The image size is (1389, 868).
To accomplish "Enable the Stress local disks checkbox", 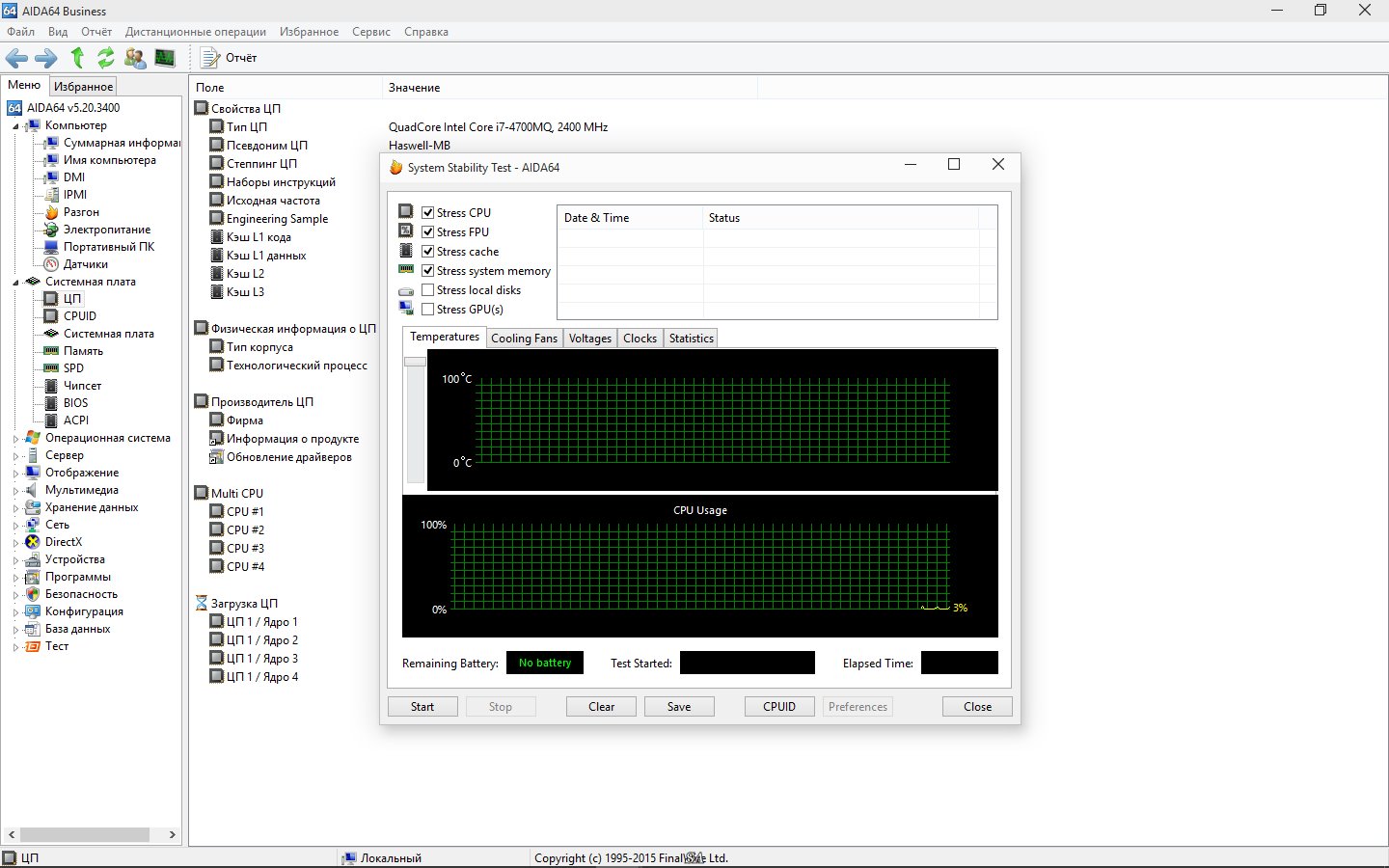I will (427, 290).
